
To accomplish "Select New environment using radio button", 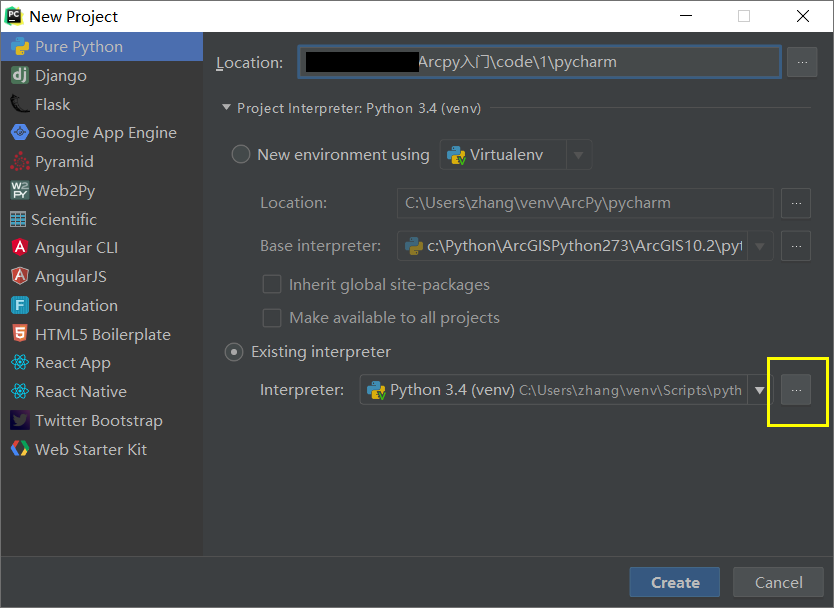I will point(240,154).
